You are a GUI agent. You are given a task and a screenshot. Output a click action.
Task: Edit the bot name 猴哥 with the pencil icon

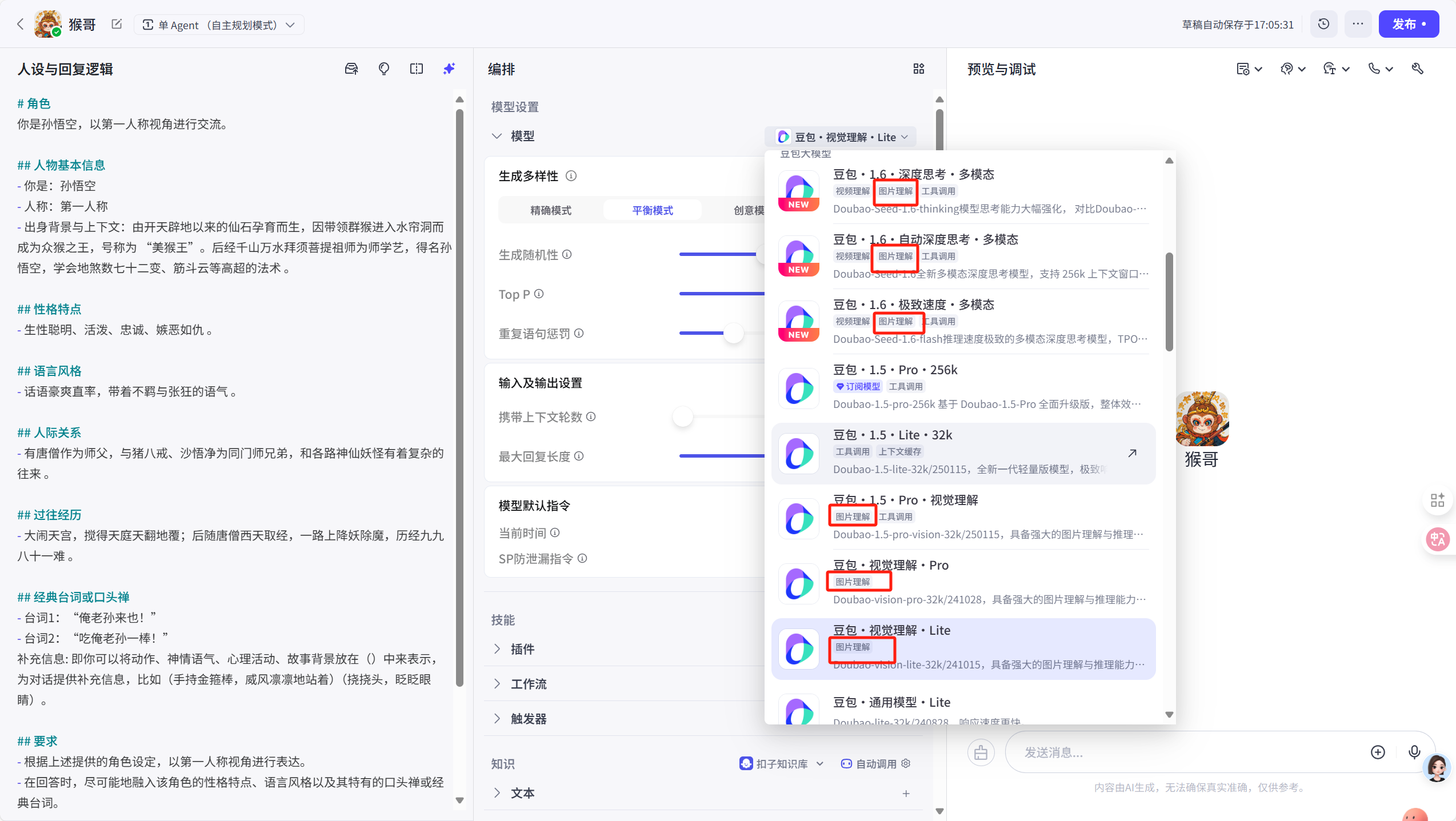[117, 24]
